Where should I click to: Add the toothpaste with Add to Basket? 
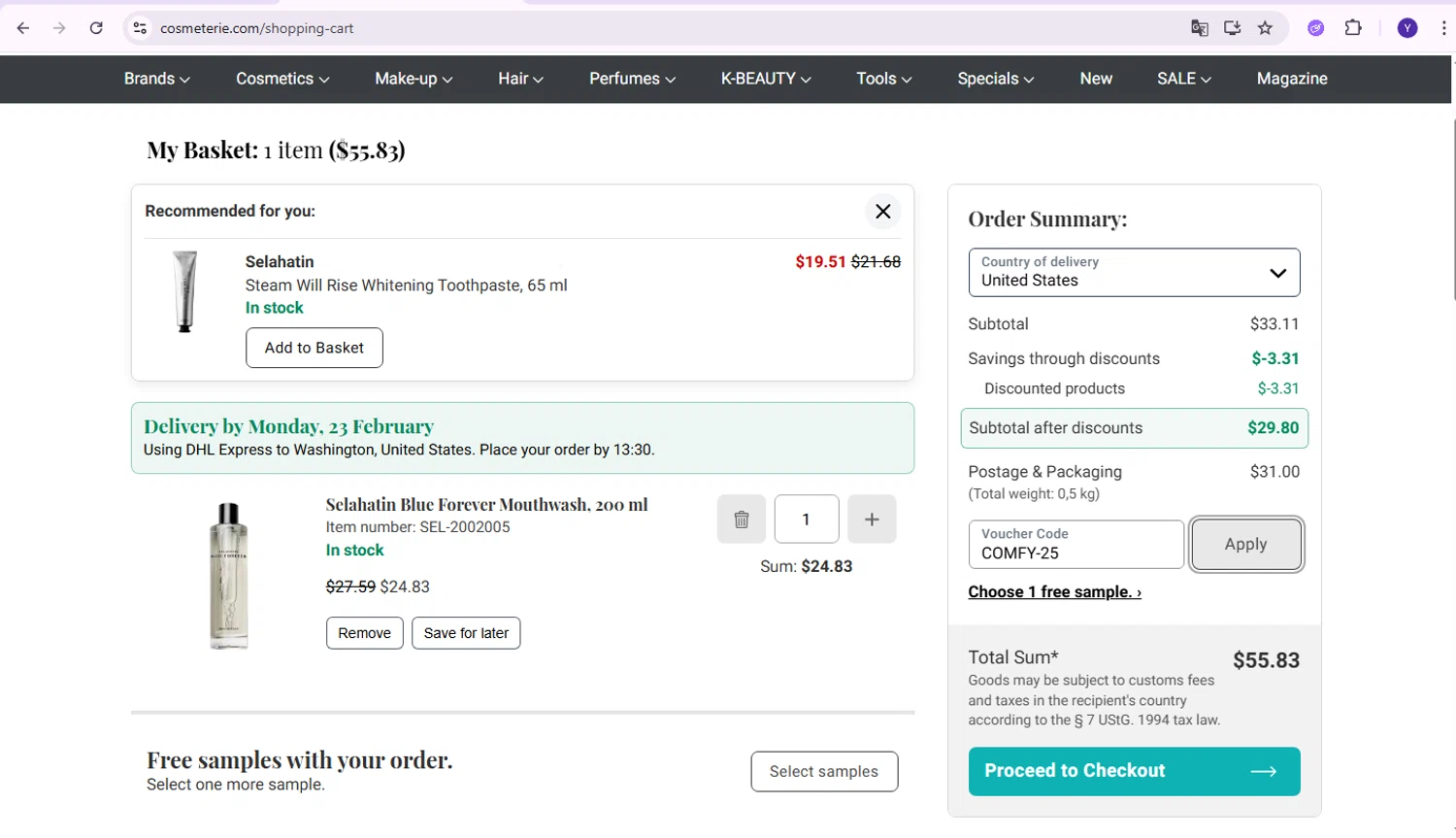point(314,348)
